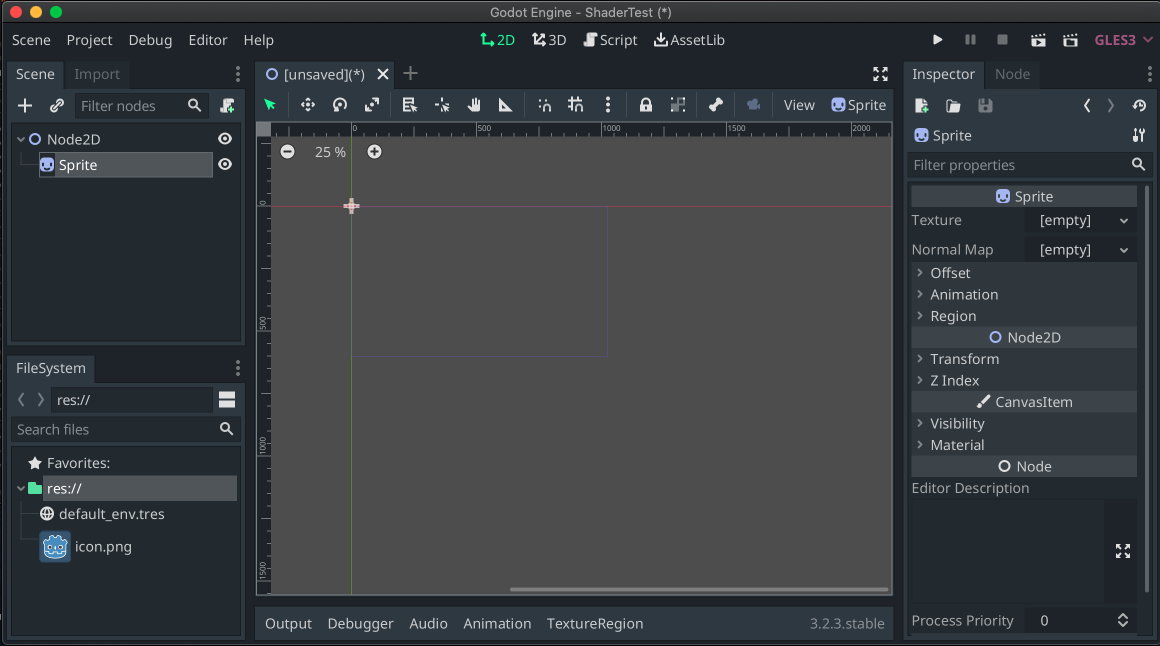Image resolution: width=1160 pixels, height=646 pixels.
Task: Switch to the Node tab
Action: point(1012,74)
